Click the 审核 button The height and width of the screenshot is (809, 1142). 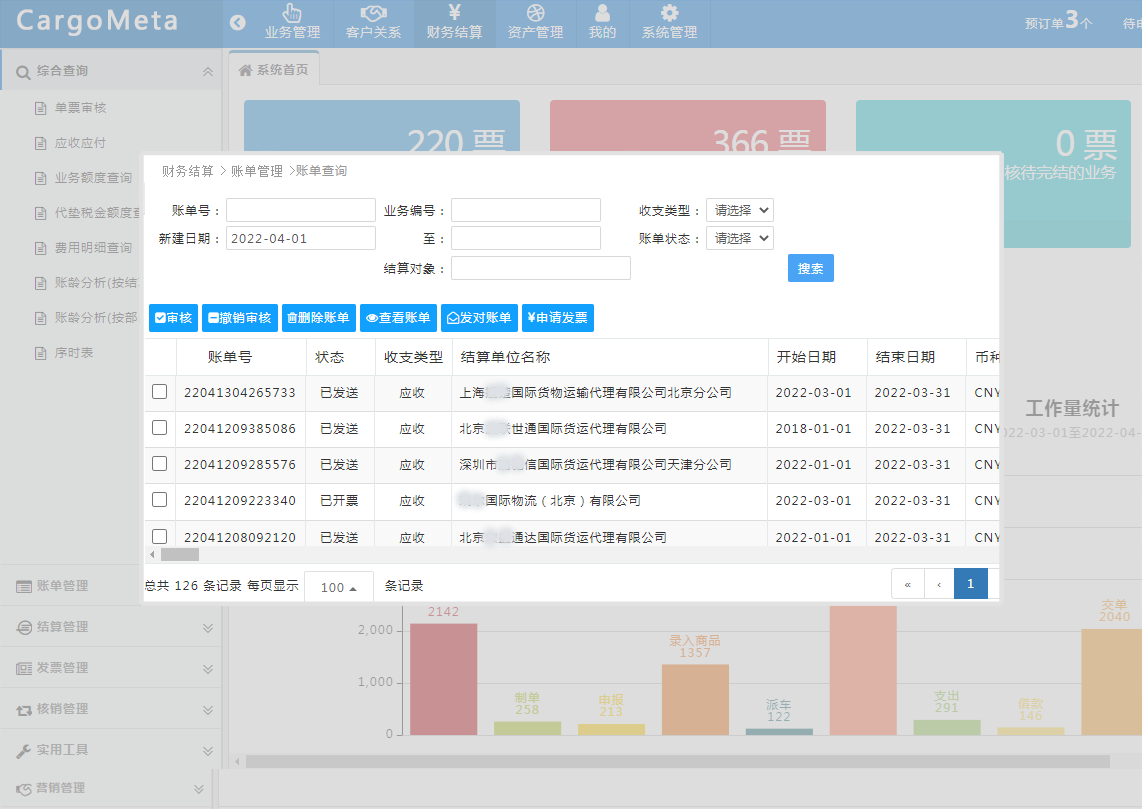173,317
